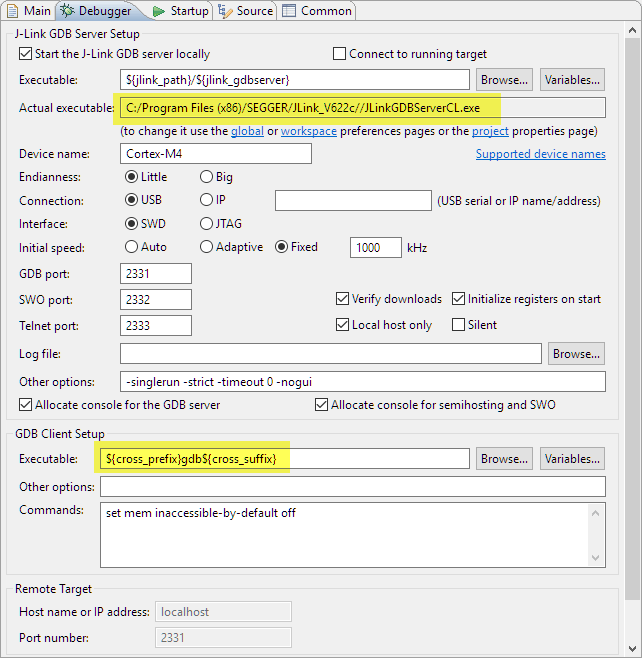Click the Startup tab green arrow icon
642x658 pixels.
(x=159, y=11)
